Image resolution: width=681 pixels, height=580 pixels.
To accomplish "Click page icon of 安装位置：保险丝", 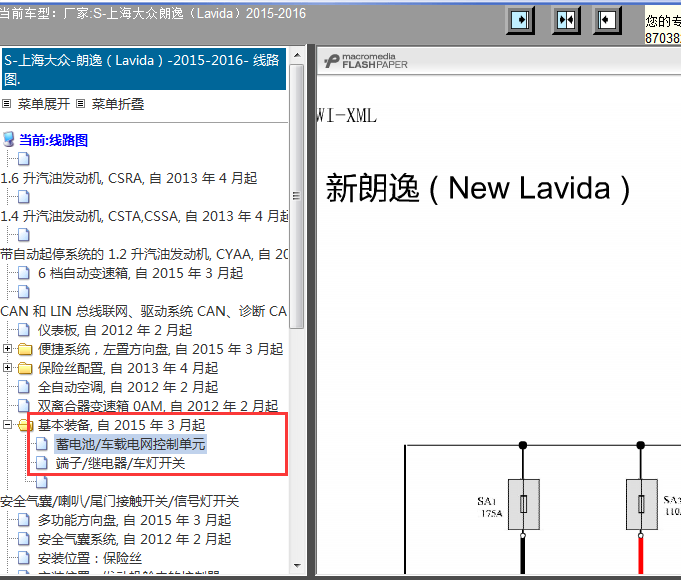I will pyautogui.click(x=23, y=558).
